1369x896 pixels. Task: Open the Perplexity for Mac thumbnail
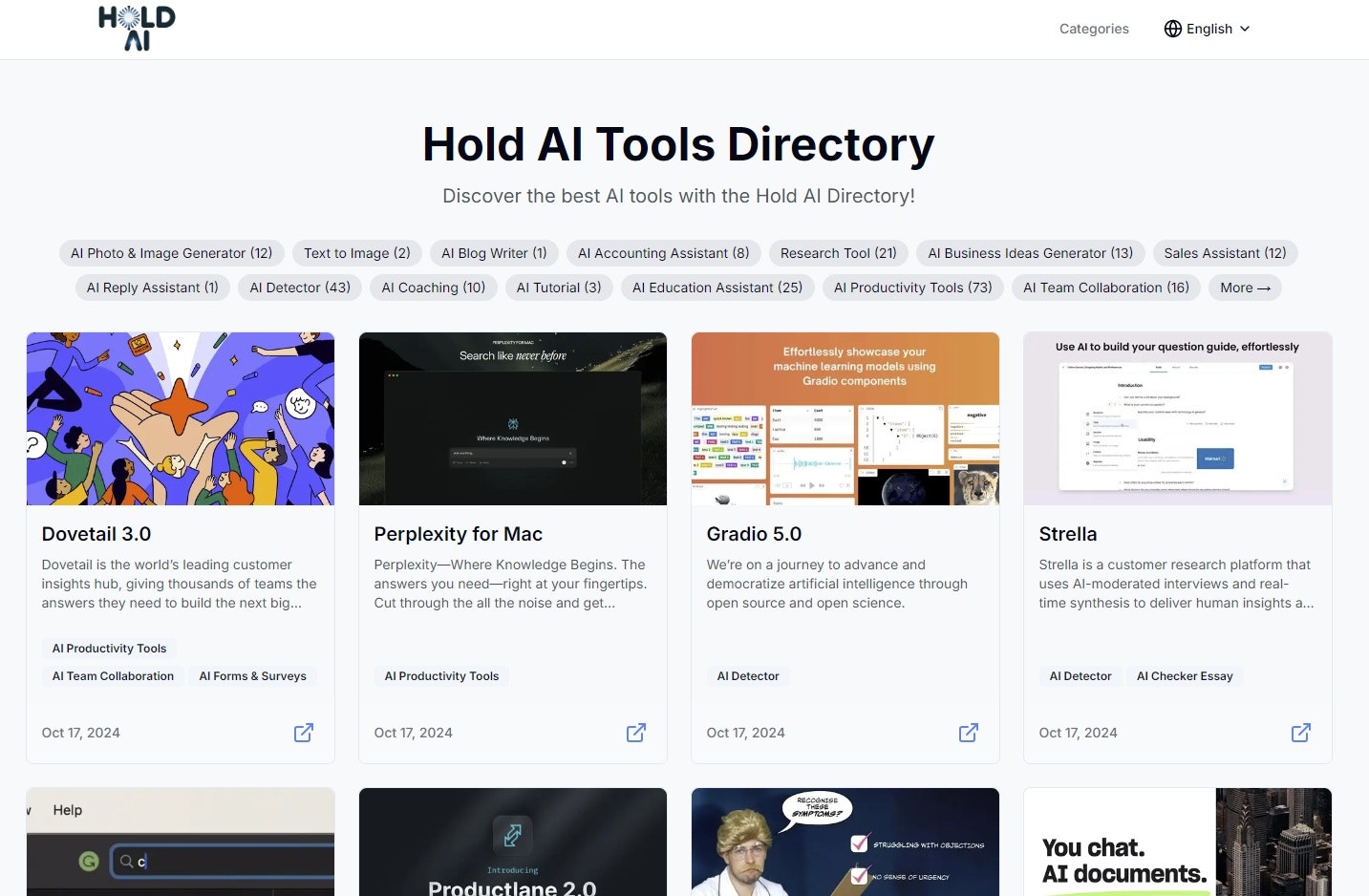point(513,418)
